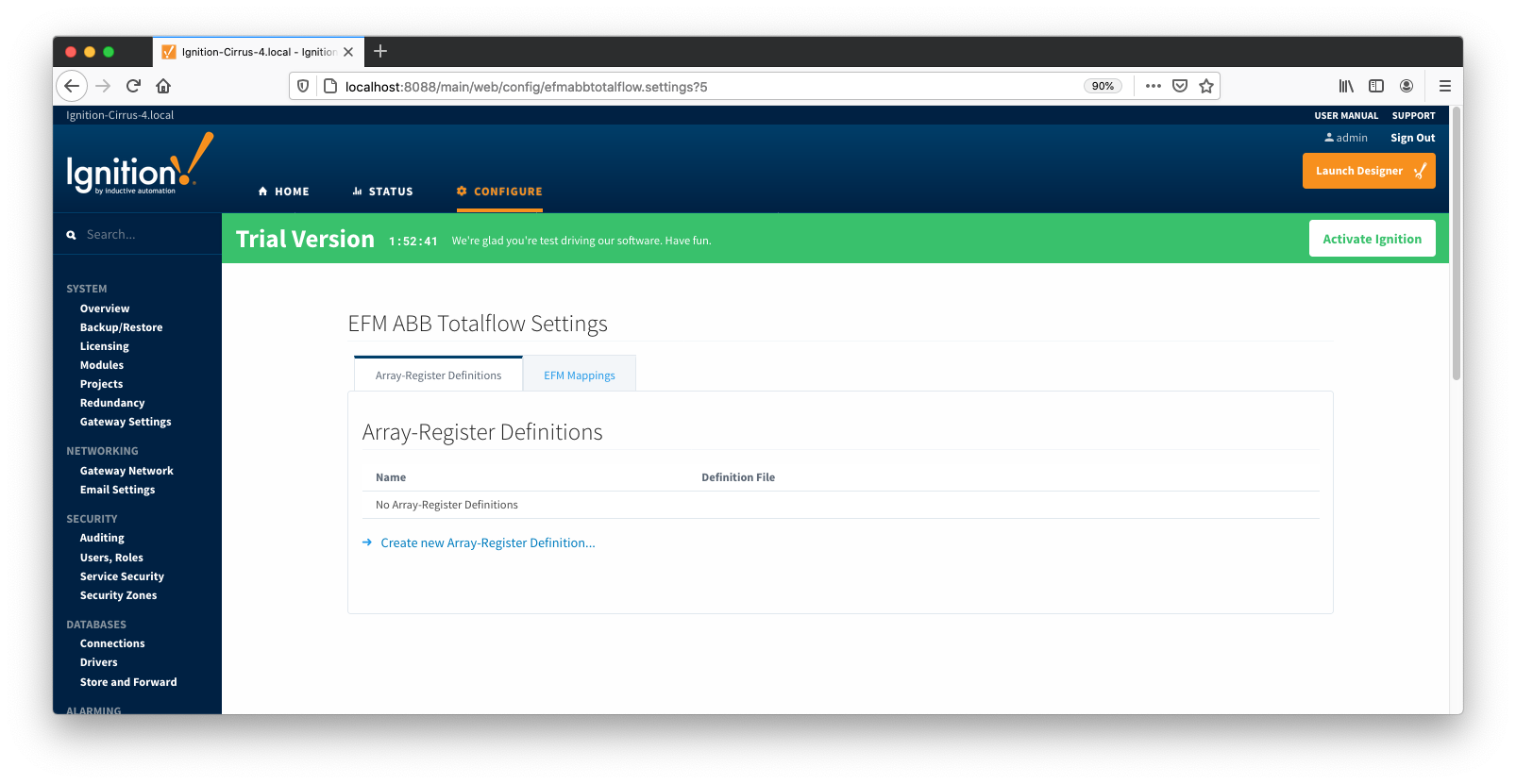This screenshot has height=784, width=1516.
Task: Click the 'No Array-Register Definitions' row text
Action: [x=446, y=505]
